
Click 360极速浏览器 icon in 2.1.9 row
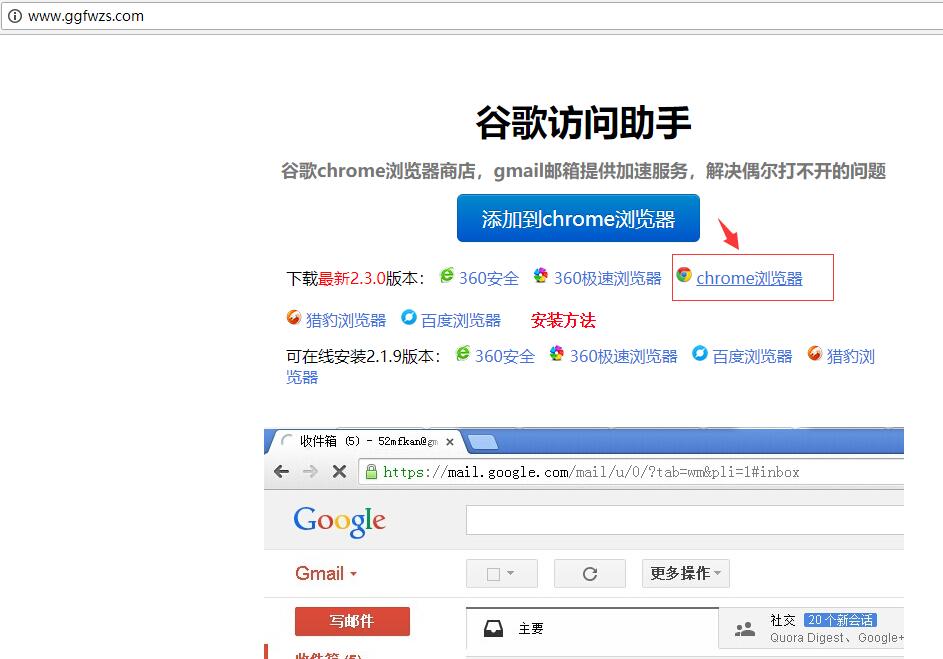557,354
